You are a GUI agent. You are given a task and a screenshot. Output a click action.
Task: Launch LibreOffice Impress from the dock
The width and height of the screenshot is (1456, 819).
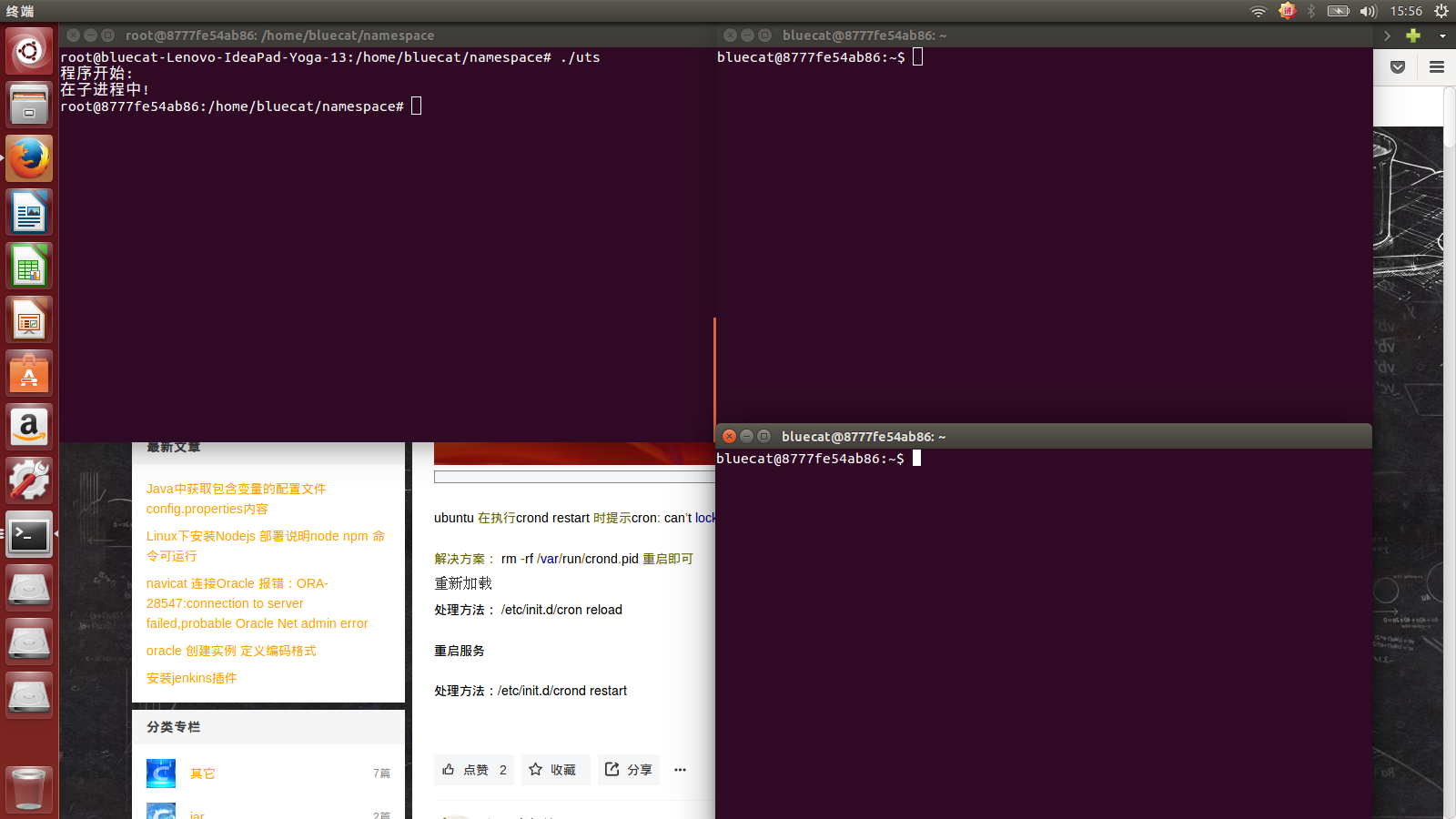tap(29, 319)
